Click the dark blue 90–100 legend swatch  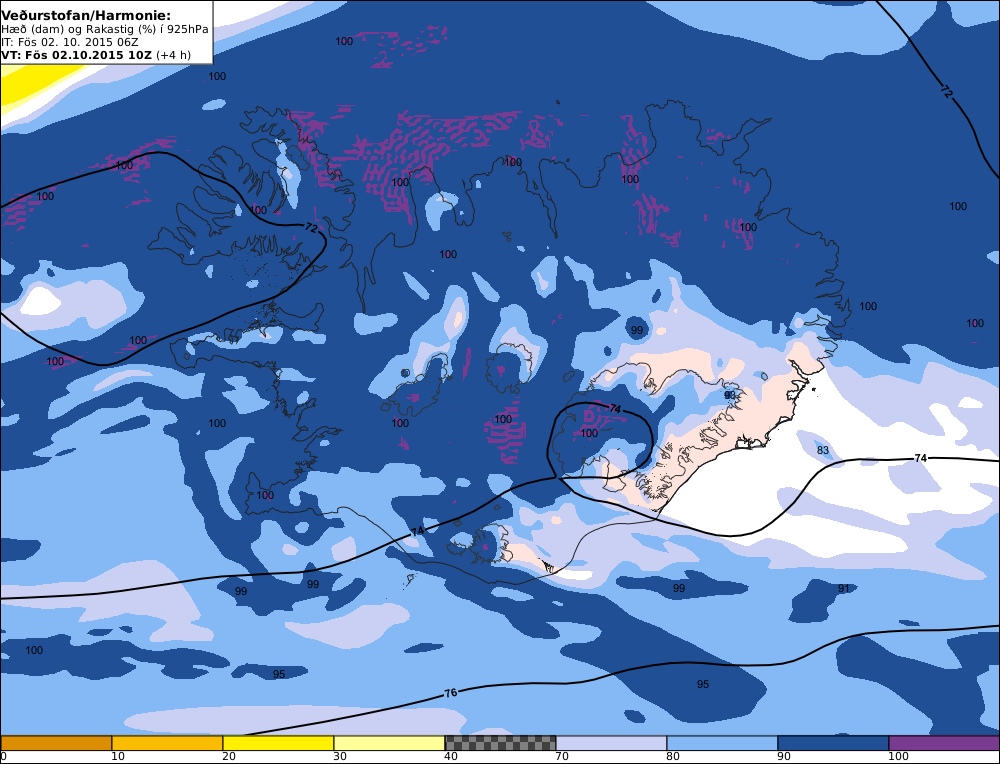833,743
